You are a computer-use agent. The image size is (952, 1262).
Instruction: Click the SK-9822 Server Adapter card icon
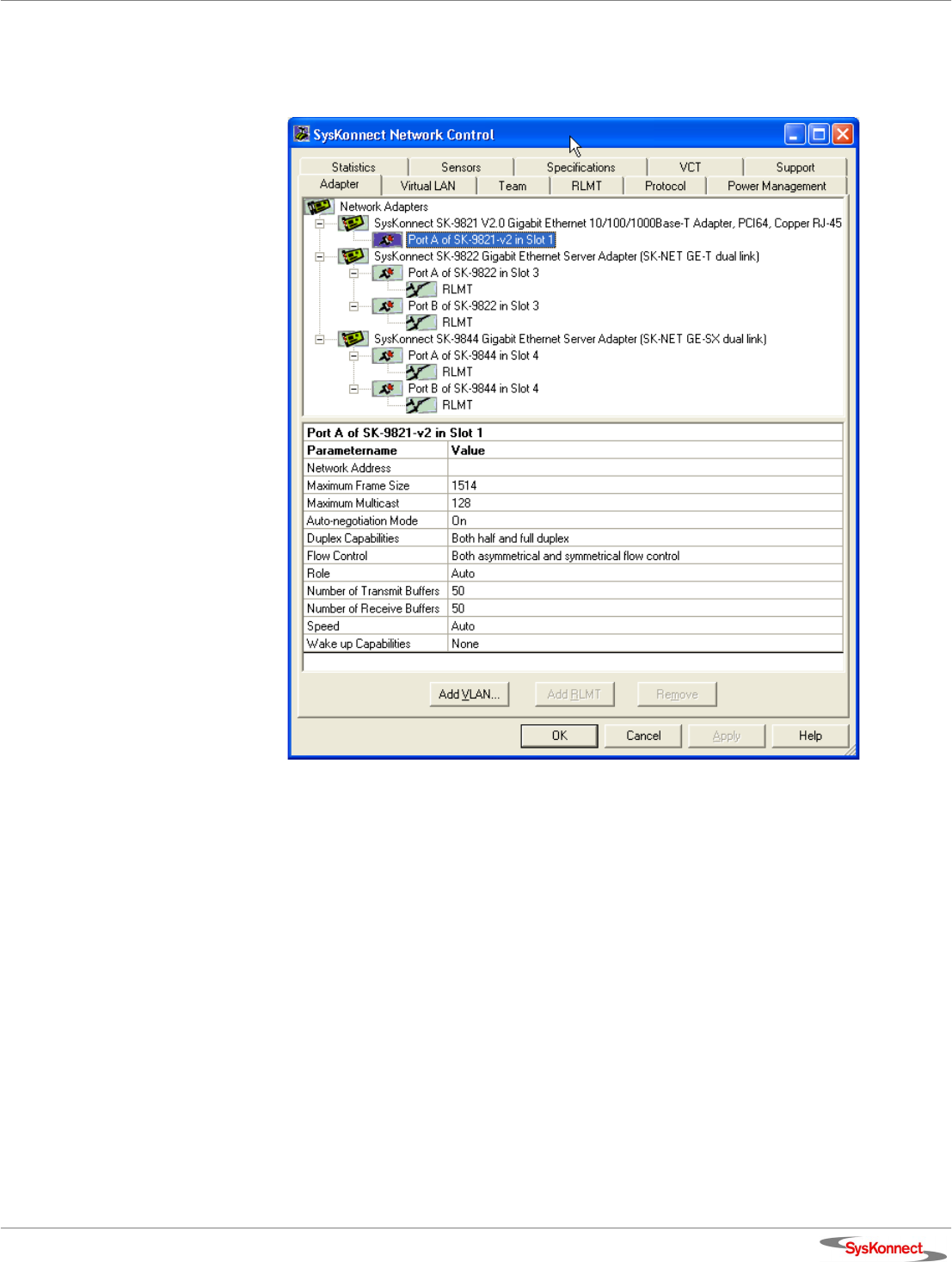(353, 256)
